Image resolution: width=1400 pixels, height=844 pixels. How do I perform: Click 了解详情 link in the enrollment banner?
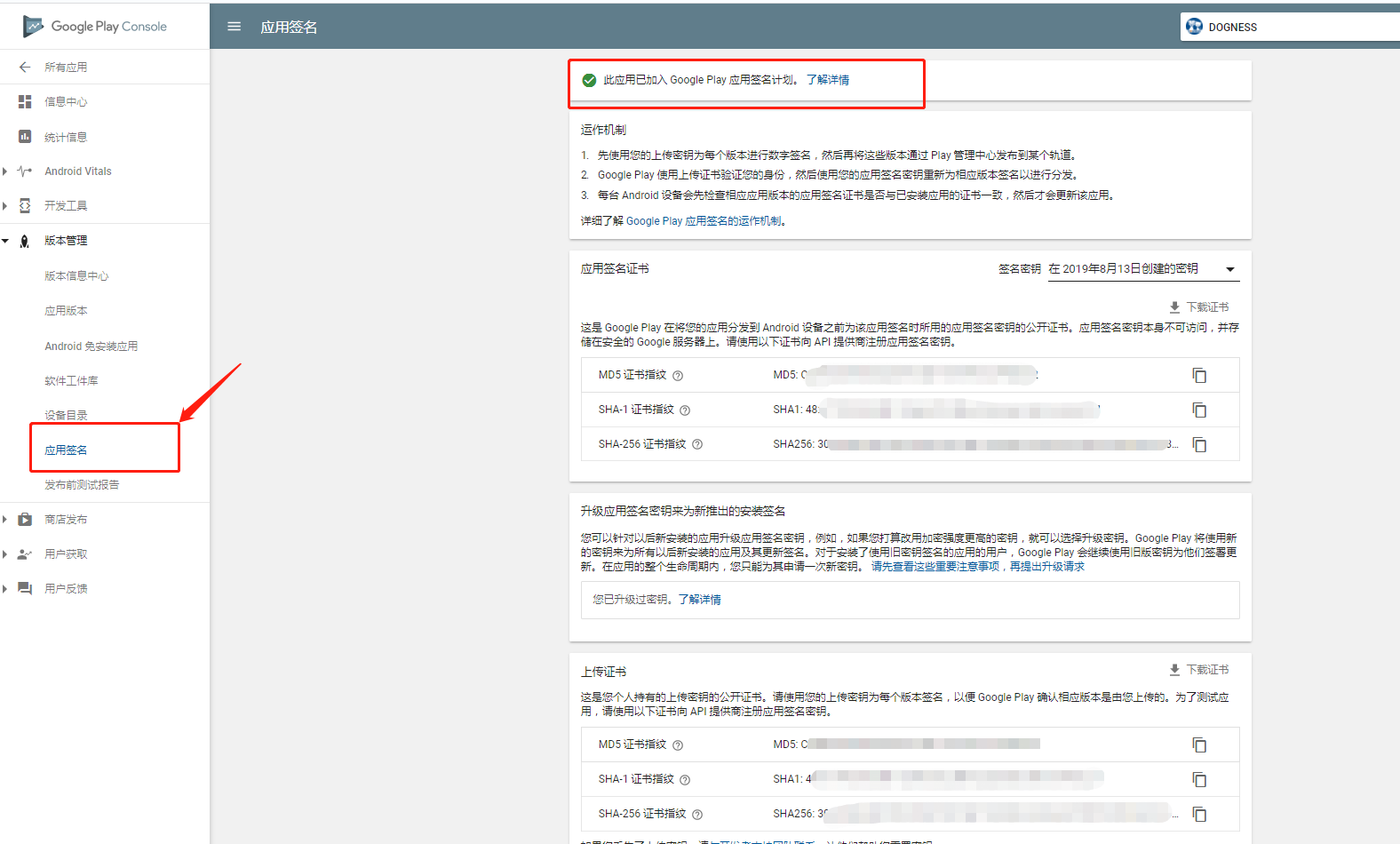tap(828, 80)
